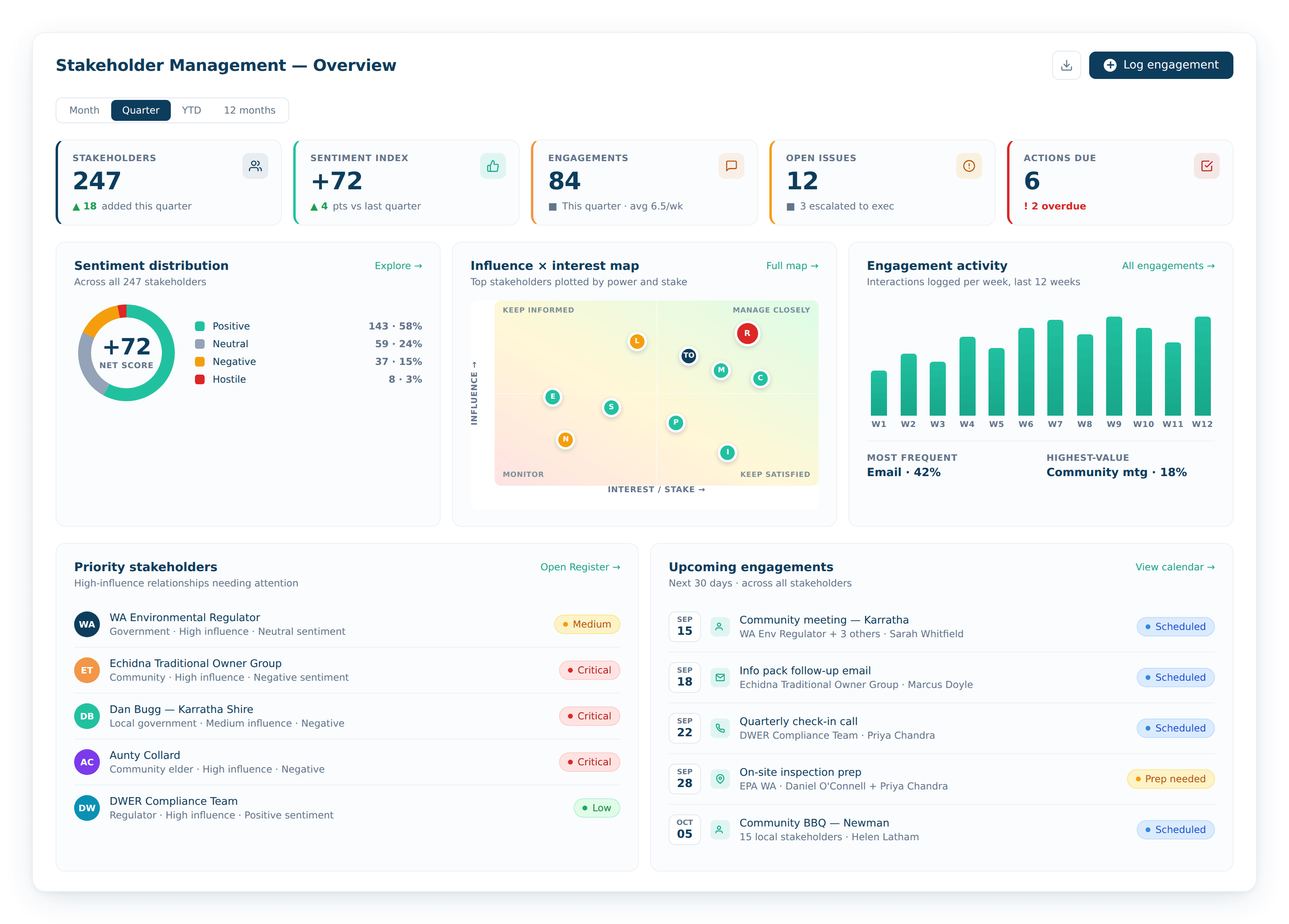The image size is (1289, 924).
Task: Open the Explore sentiment link
Action: 398,266
